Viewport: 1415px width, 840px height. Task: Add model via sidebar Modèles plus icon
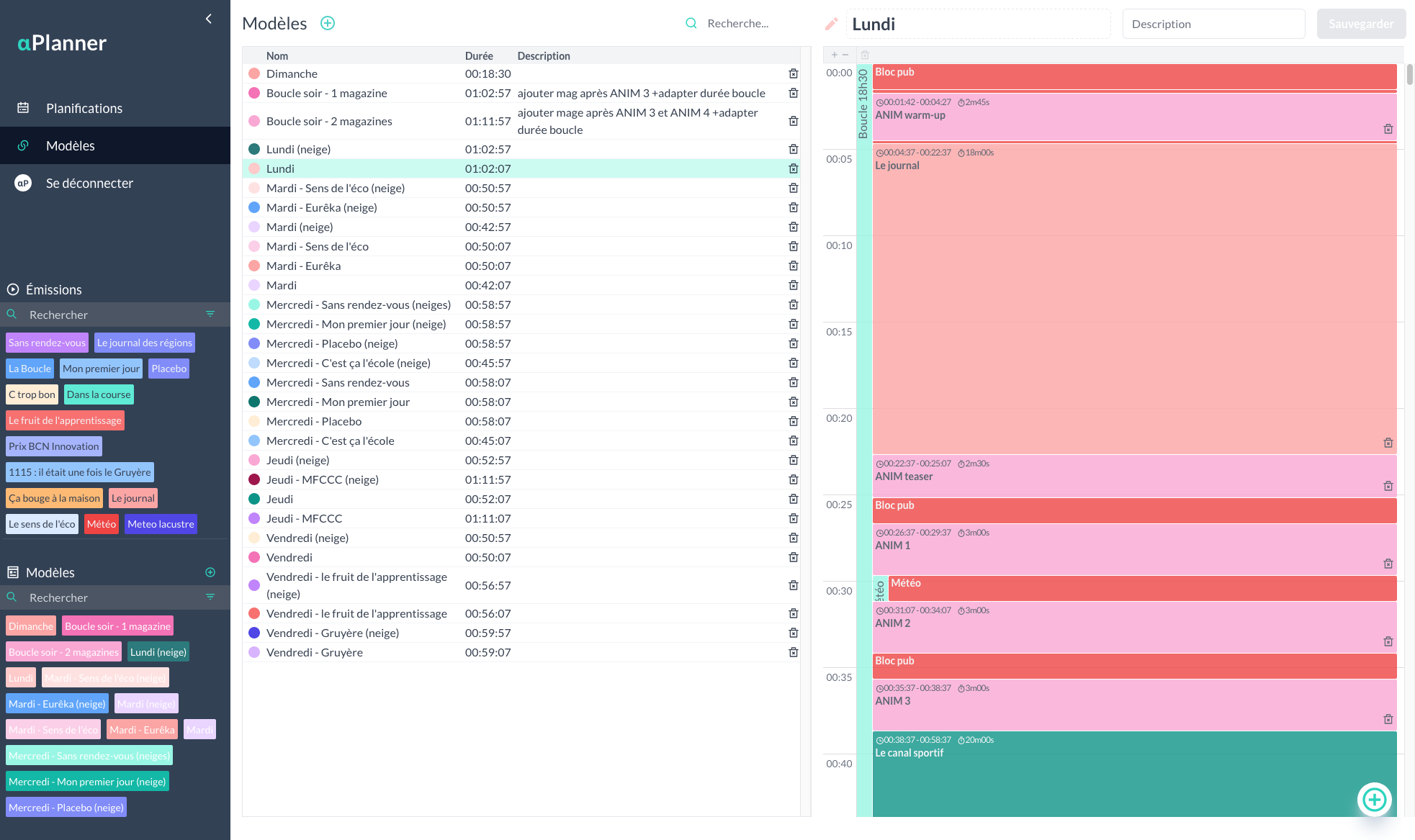(210, 572)
